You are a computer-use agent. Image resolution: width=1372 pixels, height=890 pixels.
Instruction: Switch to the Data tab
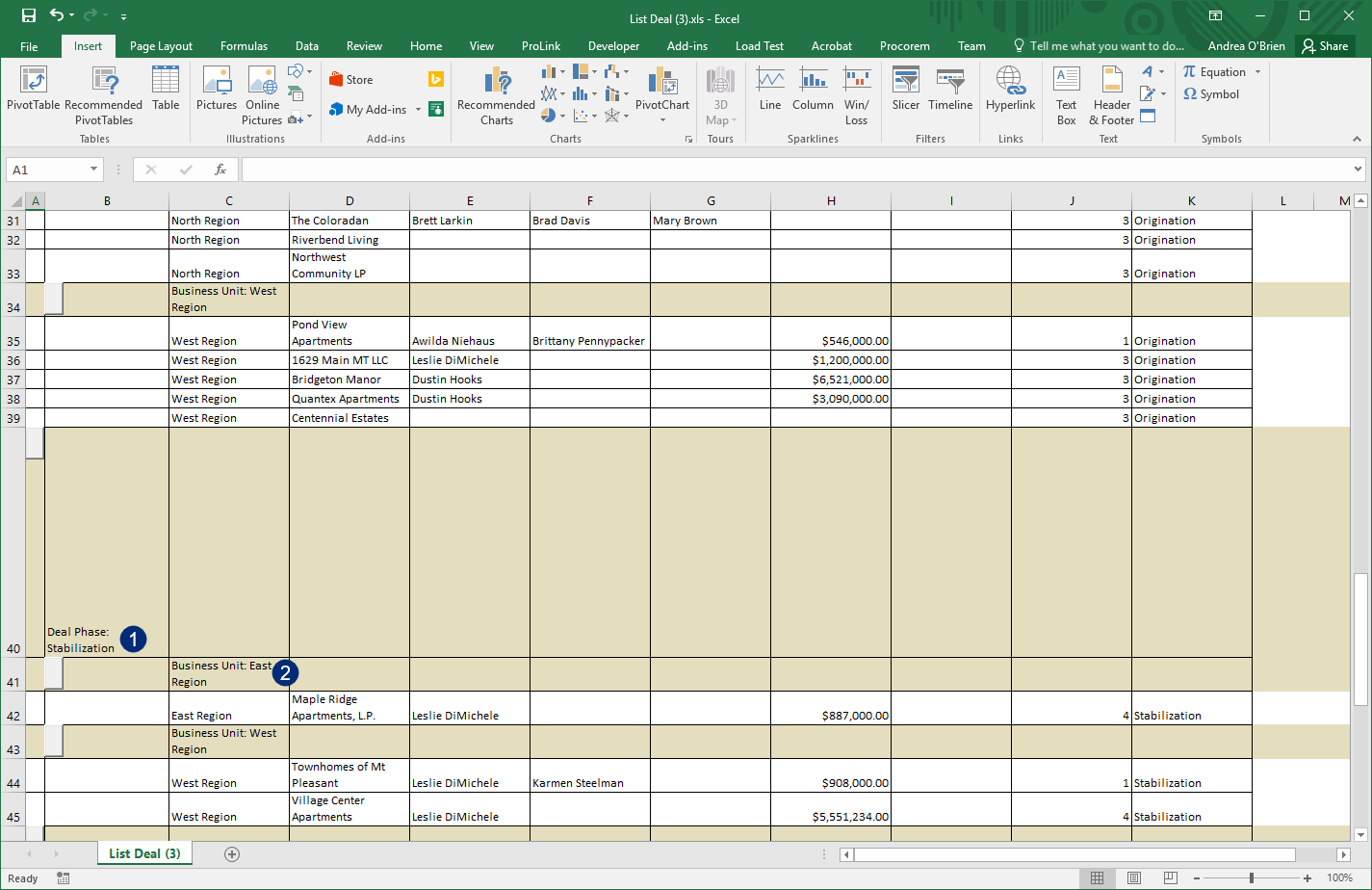tap(307, 46)
